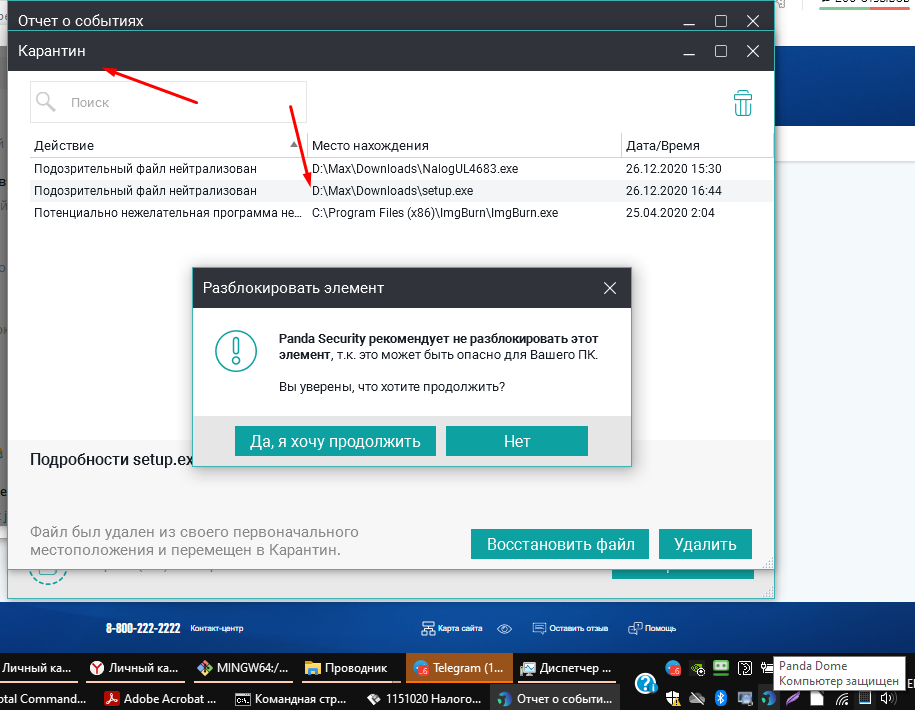Click 'Восстановить файл' button
The image size is (915, 710).
[x=560, y=544]
